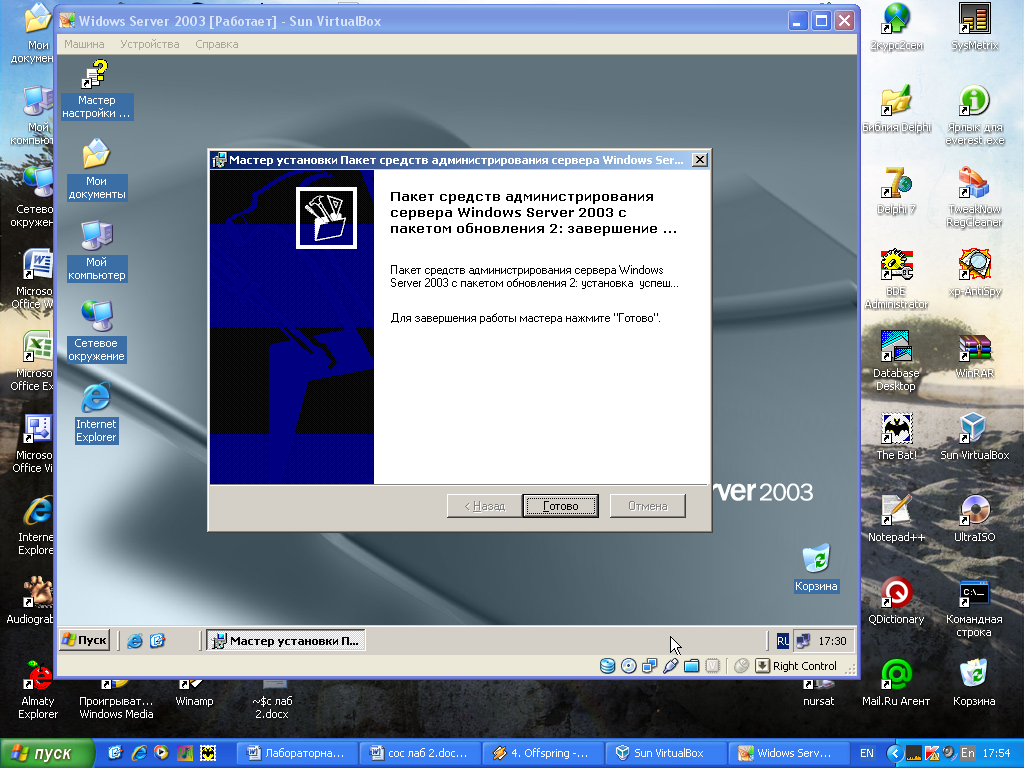Select the Mail.Ru Агент desktop icon

click(896, 683)
